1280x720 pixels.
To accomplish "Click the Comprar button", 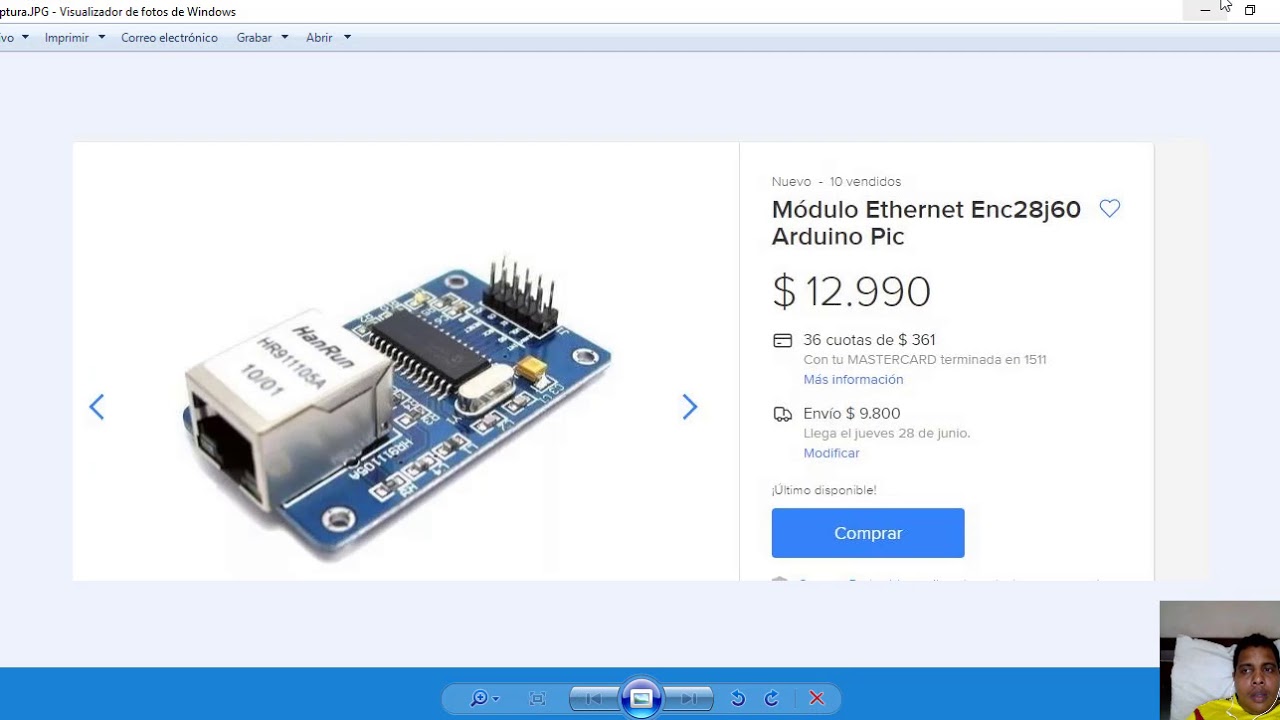I will click(868, 533).
